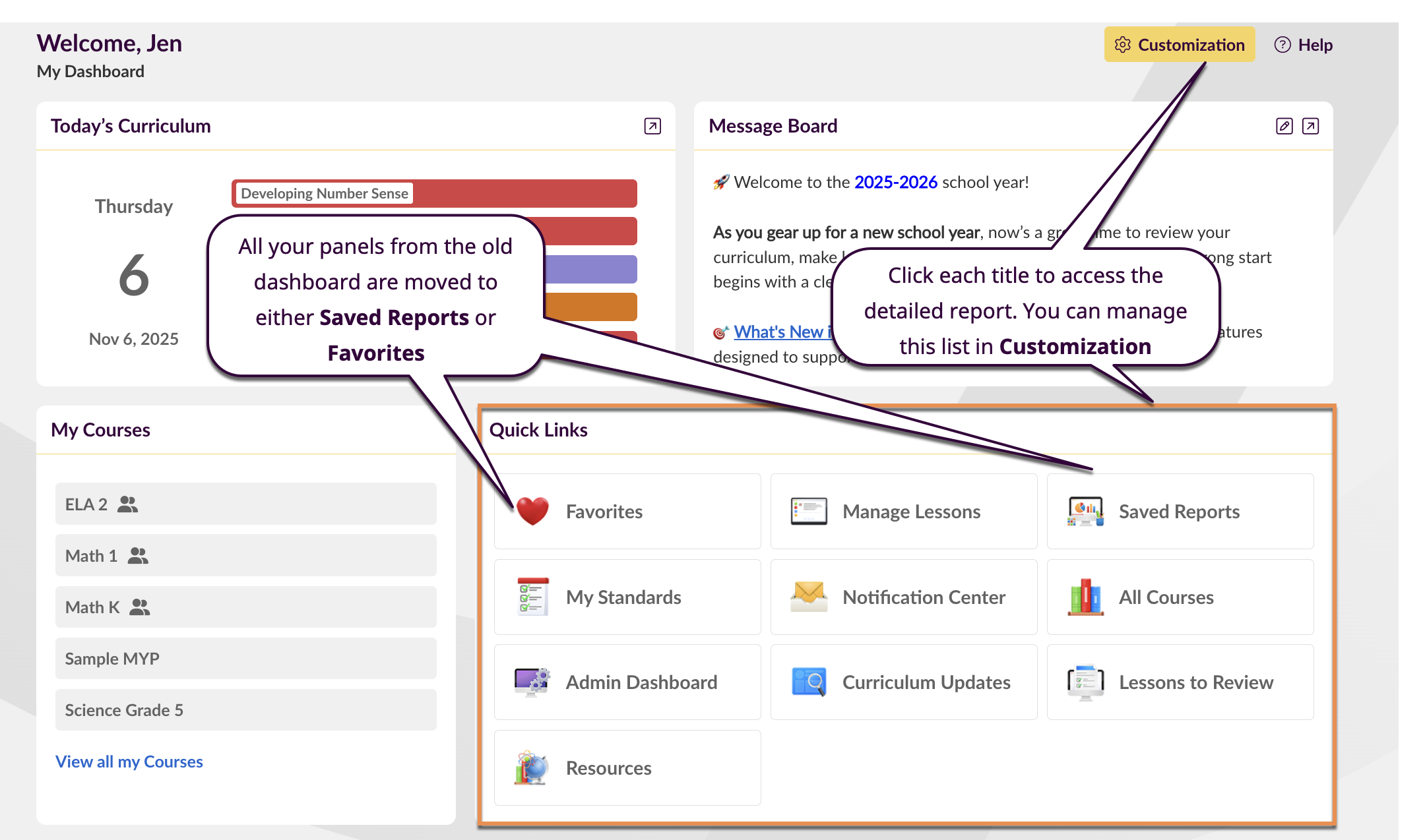
Task: Expand the Message Board panel
Action: (1310, 126)
